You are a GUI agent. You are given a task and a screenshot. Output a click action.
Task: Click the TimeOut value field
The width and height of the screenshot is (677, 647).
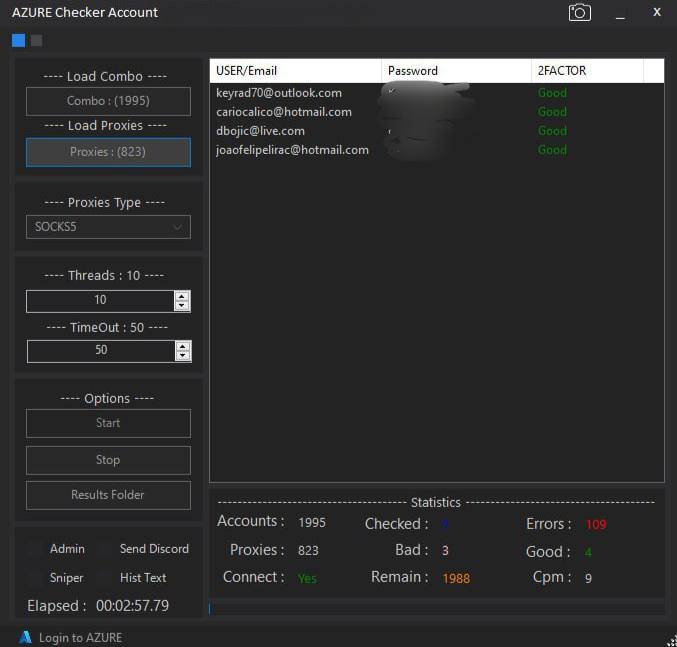[x=101, y=351]
